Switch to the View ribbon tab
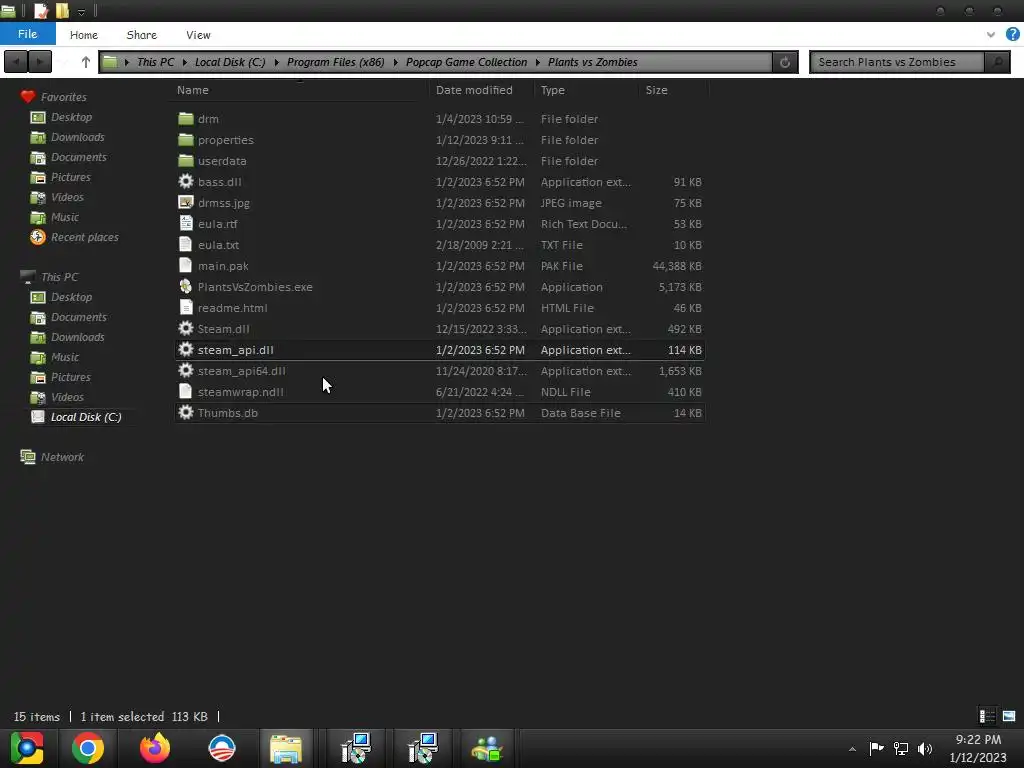 pyautogui.click(x=198, y=35)
